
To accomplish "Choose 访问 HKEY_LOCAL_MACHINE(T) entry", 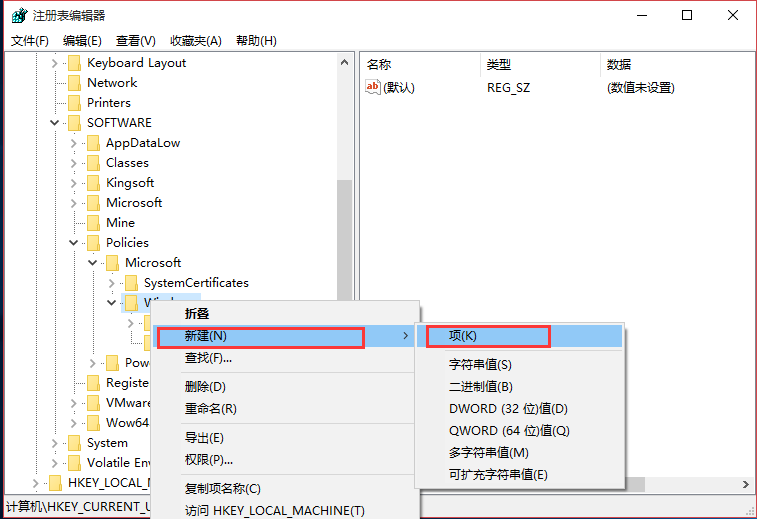I will pos(285,510).
